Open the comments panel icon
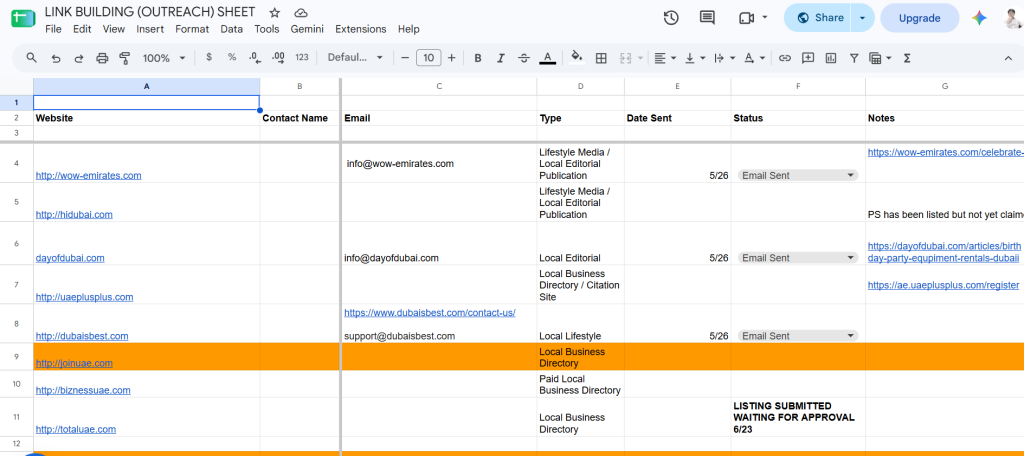Image resolution: width=1024 pixels, height=456 pixels. tap(707, 18)
